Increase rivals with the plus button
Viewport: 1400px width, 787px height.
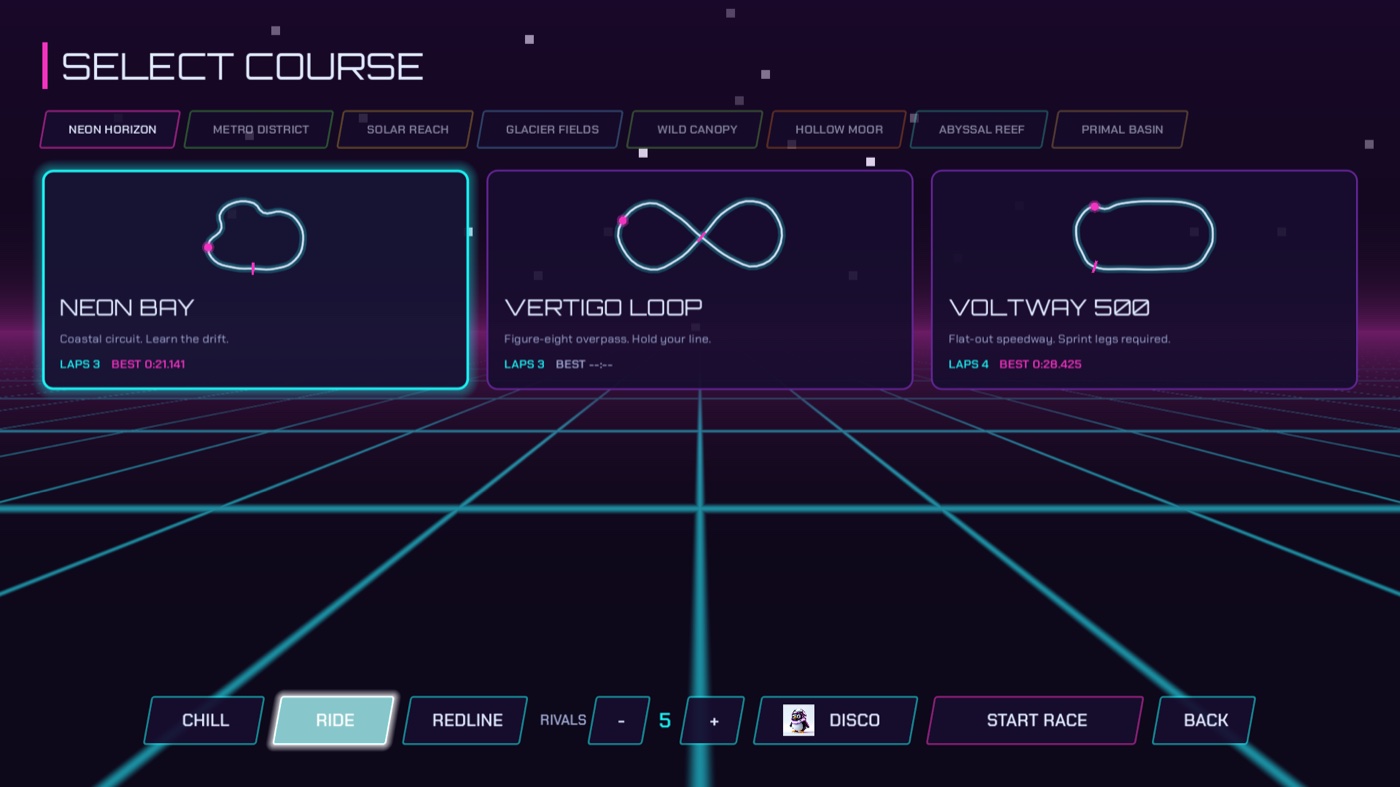713,720
